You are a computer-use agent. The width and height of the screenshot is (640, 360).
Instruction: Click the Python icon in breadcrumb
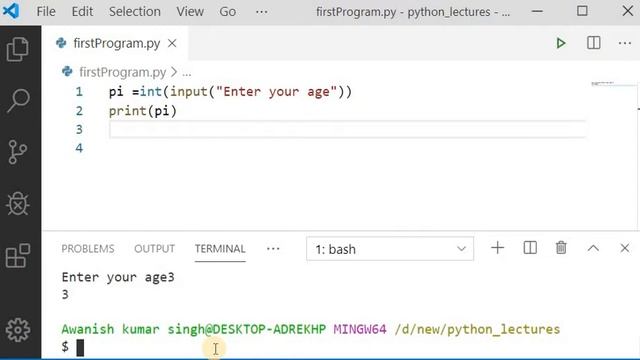(x=67, y=72)
